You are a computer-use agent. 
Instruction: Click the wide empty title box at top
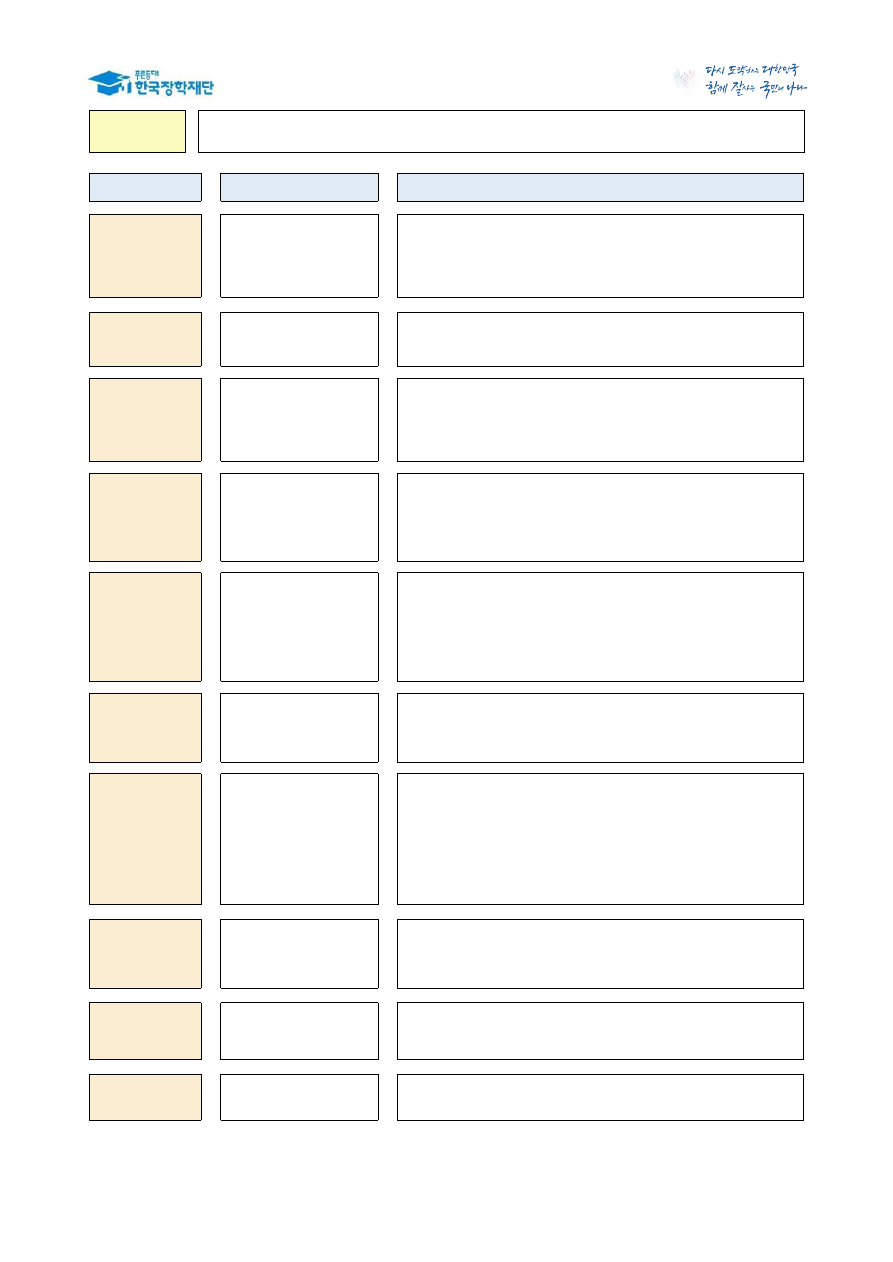point(501,131)
